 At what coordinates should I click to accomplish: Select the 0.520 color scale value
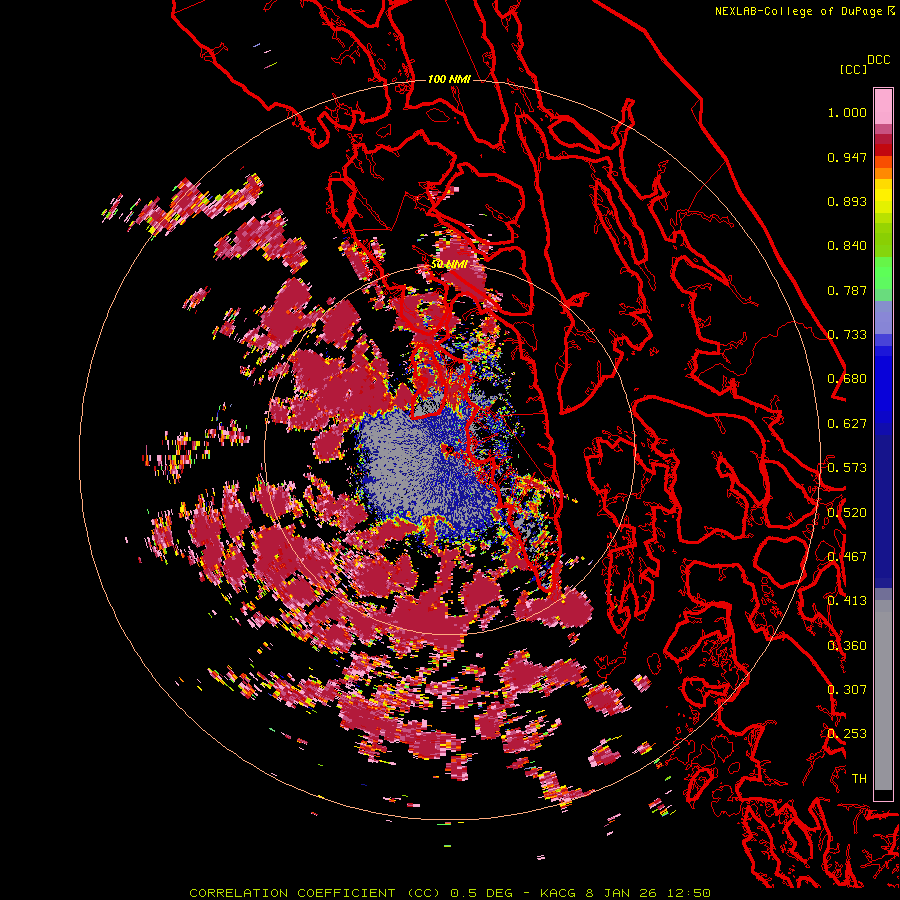pos(847,513)
